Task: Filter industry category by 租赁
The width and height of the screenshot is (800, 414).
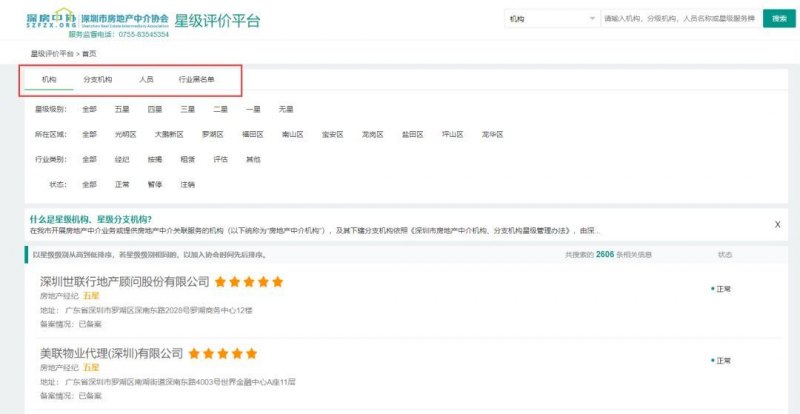Action: coord(187,159)
